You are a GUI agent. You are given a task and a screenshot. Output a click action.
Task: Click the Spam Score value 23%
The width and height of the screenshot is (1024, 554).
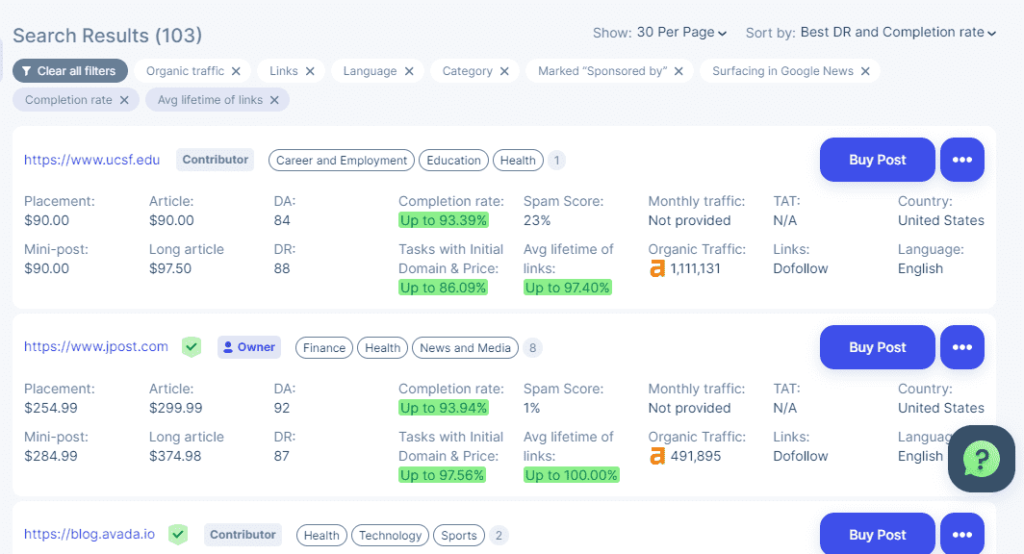[537, 221]
